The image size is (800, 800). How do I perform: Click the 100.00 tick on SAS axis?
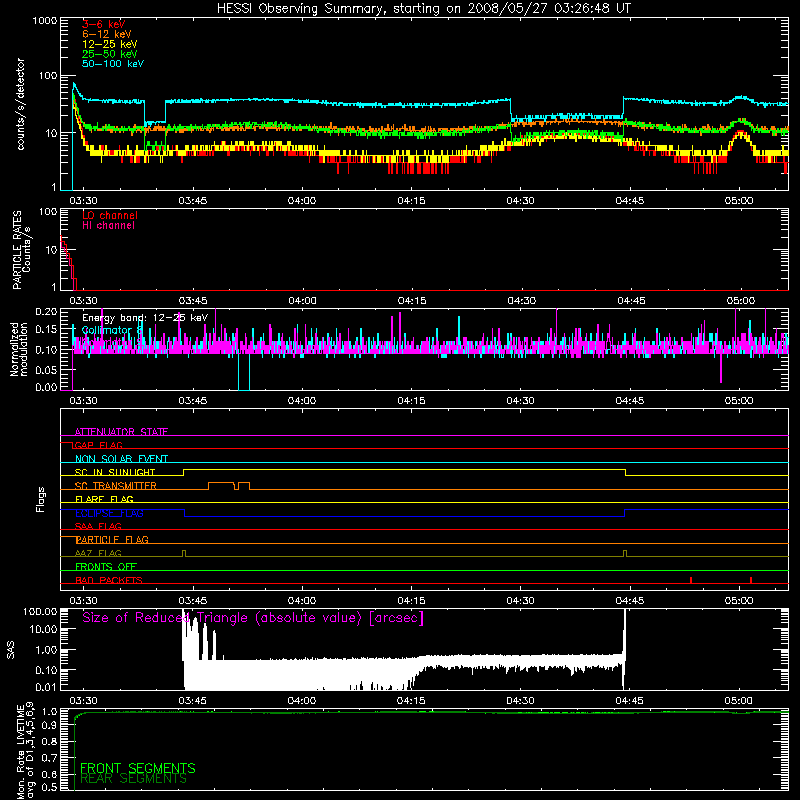tap(40, 611)
